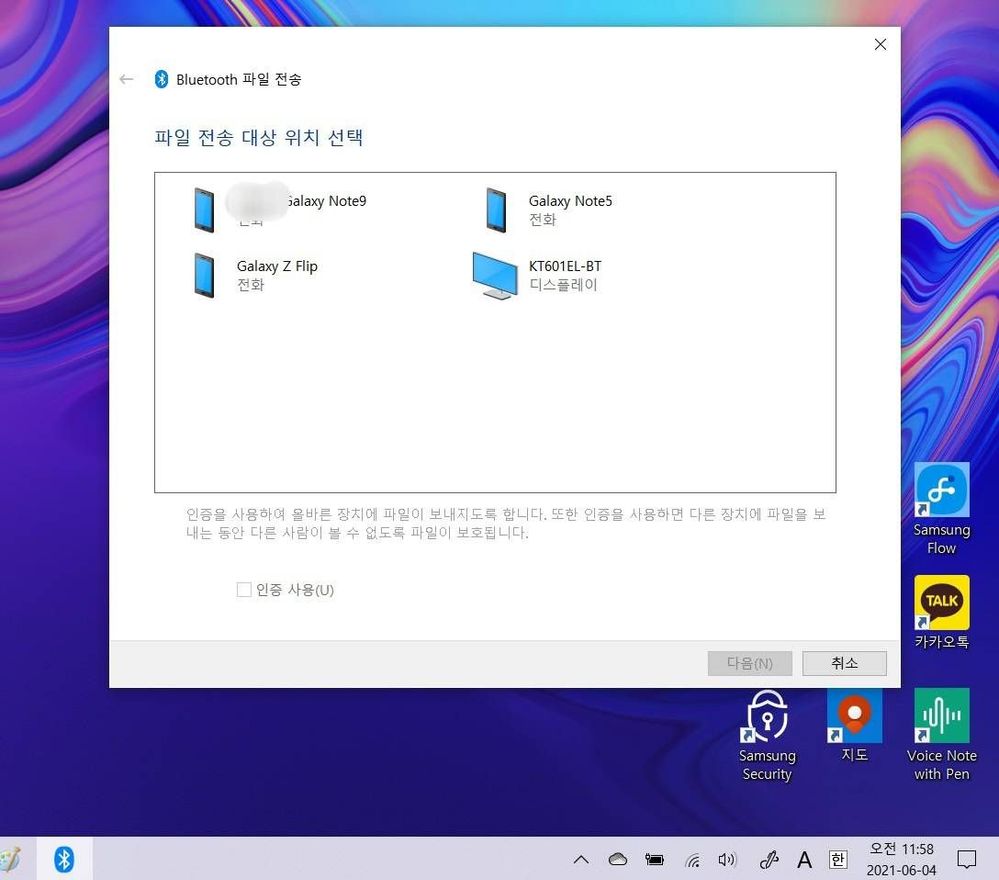Screen dimensions: 999x880
Task: Click the Galaxy Z Flip device name
Action: point(277,266)
